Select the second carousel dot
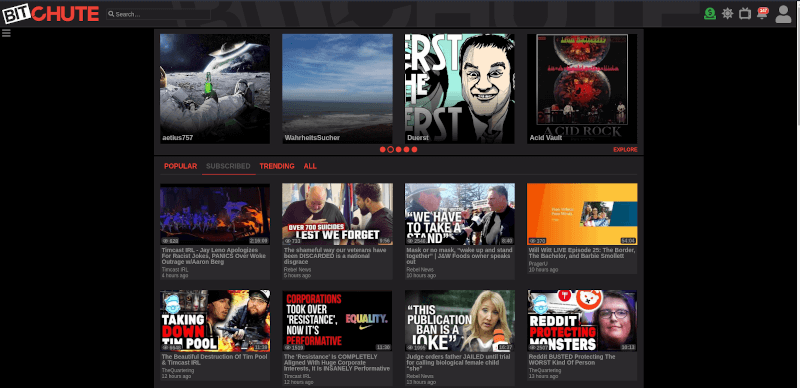The image size is (800, 388). tap(391, 150)
